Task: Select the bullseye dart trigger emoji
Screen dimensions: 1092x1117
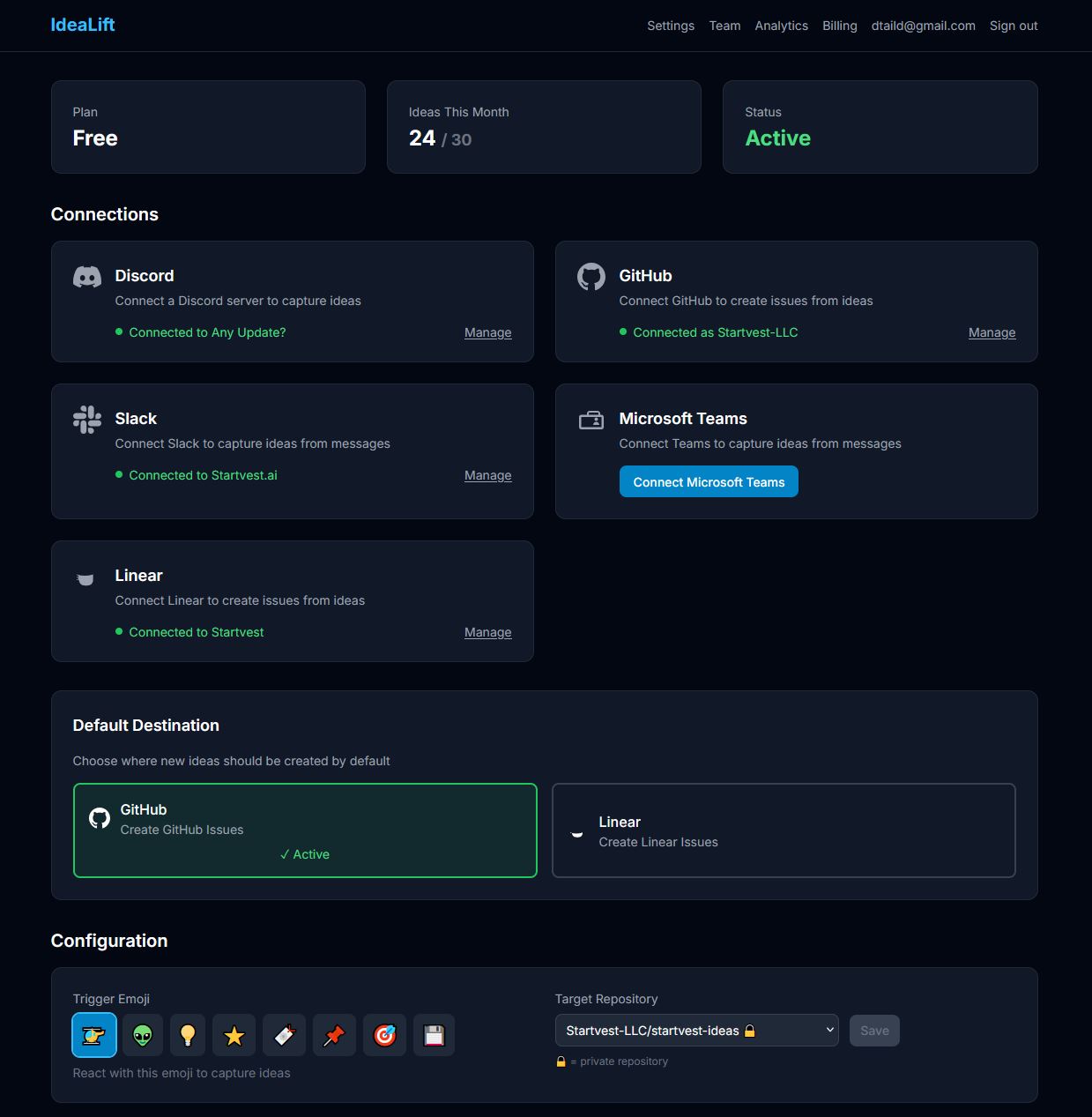Action: pos(384,1034)
